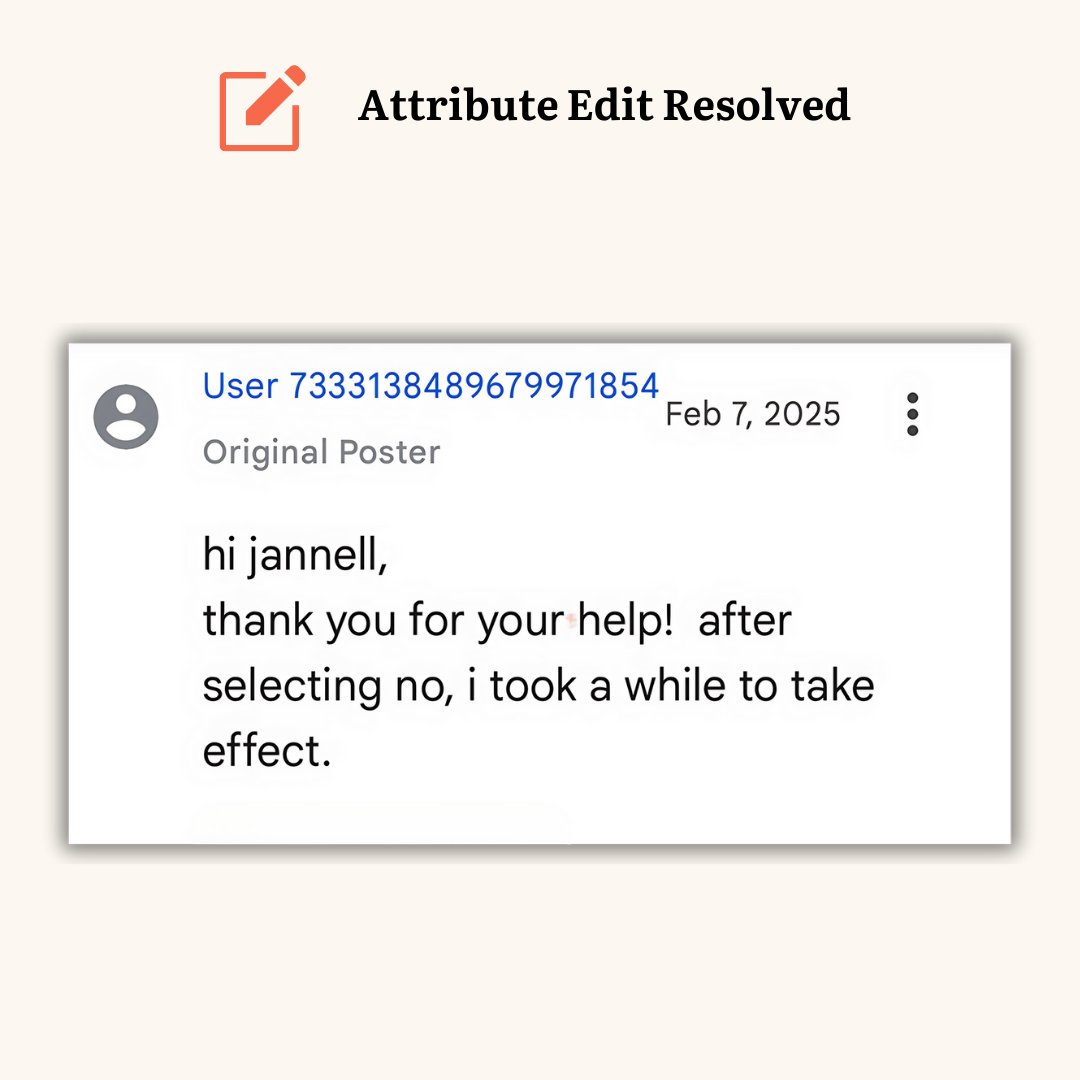
Task: Open the three-dot more options menu
Action: 913,414
